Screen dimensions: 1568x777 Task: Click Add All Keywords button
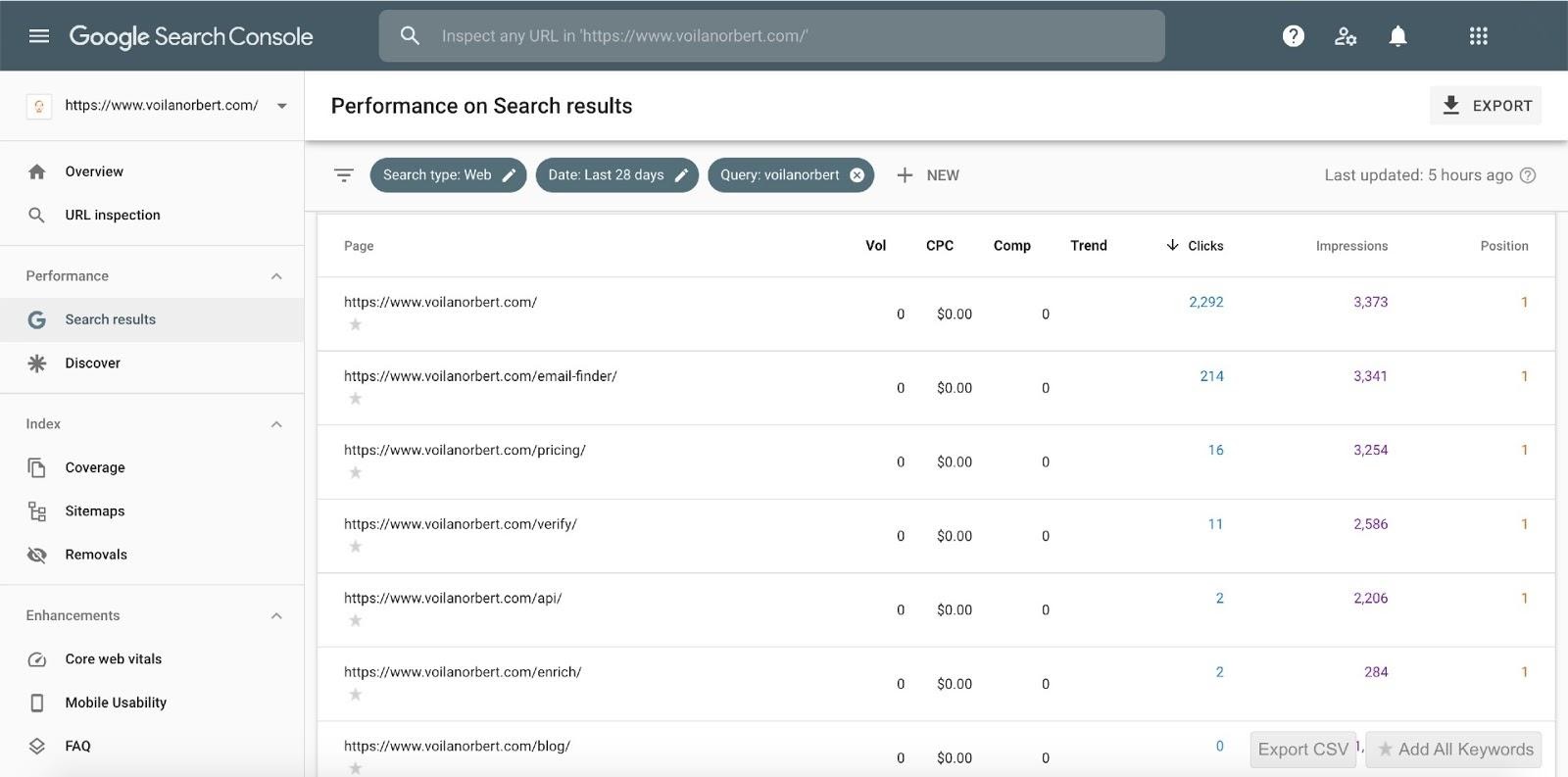point(1454,750)
